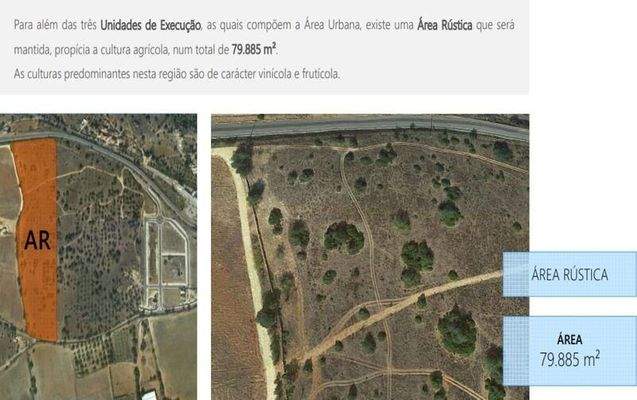Click the large round tree cluster in center
The height and width of the screenshot is (400, 637).
tap(344, 238)
